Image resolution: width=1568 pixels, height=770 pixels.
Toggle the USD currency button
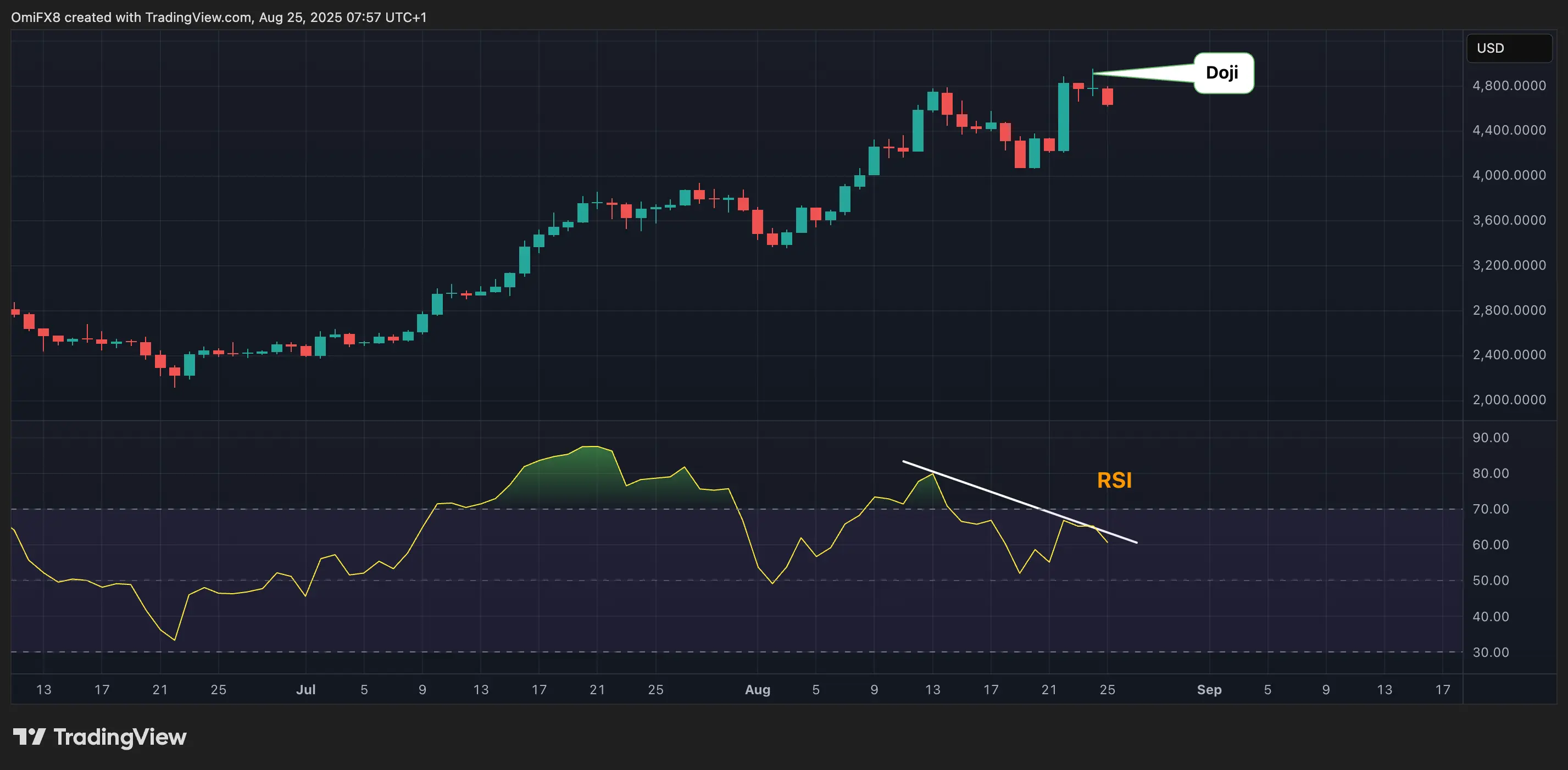1509,48
